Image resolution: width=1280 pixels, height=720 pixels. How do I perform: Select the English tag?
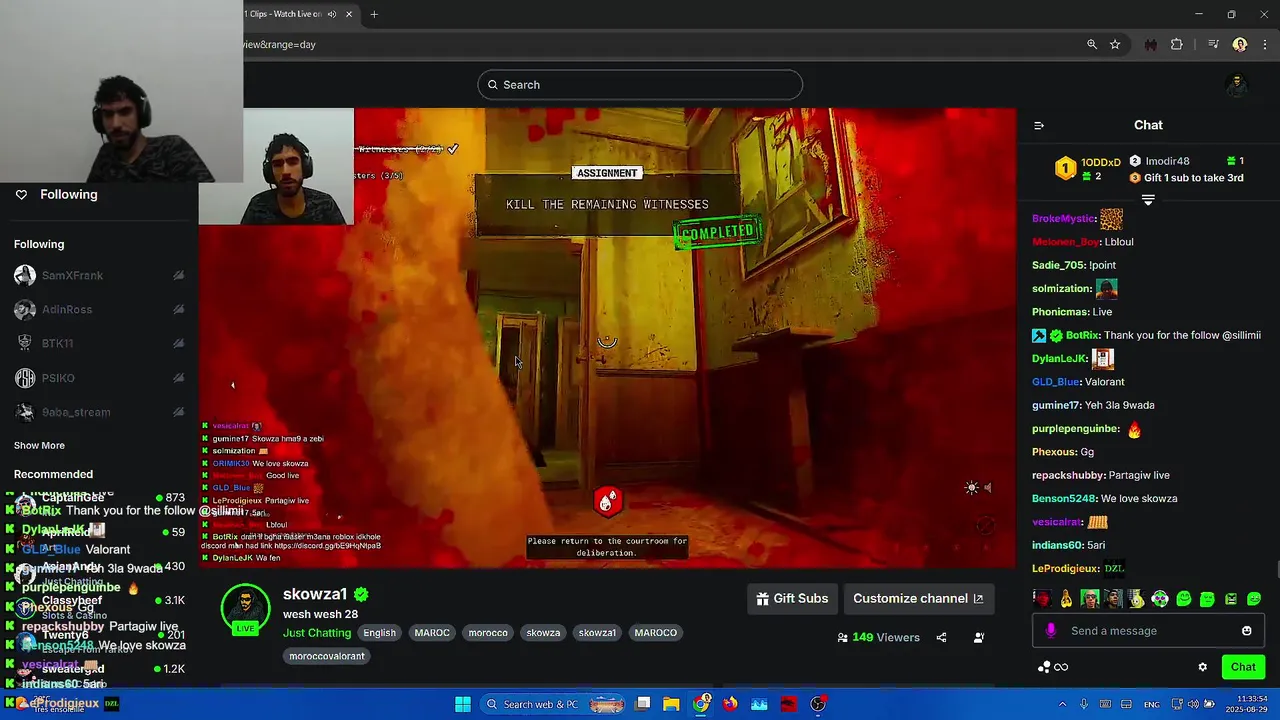click(x=379, y=633)
